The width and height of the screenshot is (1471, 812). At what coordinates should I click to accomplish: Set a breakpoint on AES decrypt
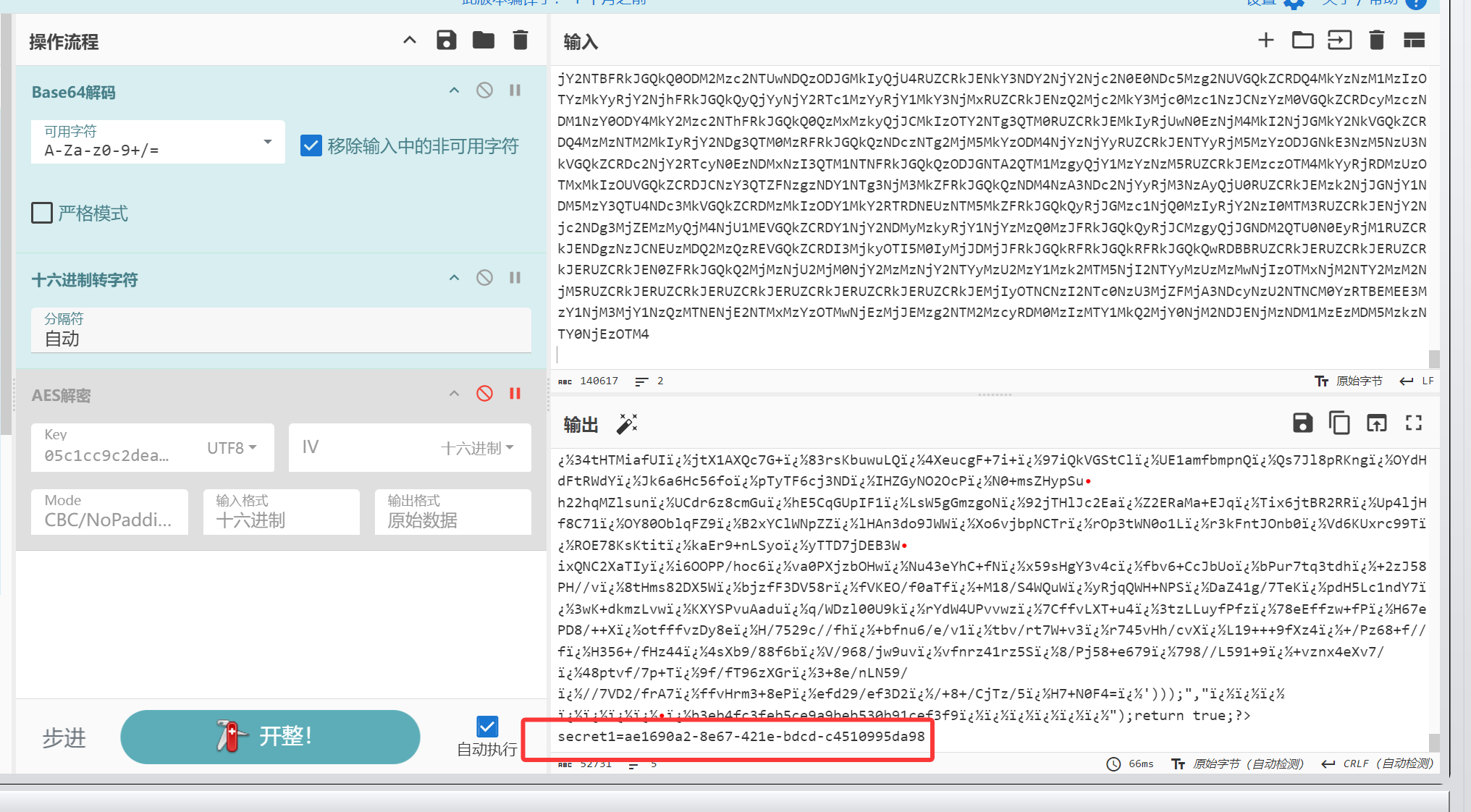pyautogui.click(x=515, y=394)
